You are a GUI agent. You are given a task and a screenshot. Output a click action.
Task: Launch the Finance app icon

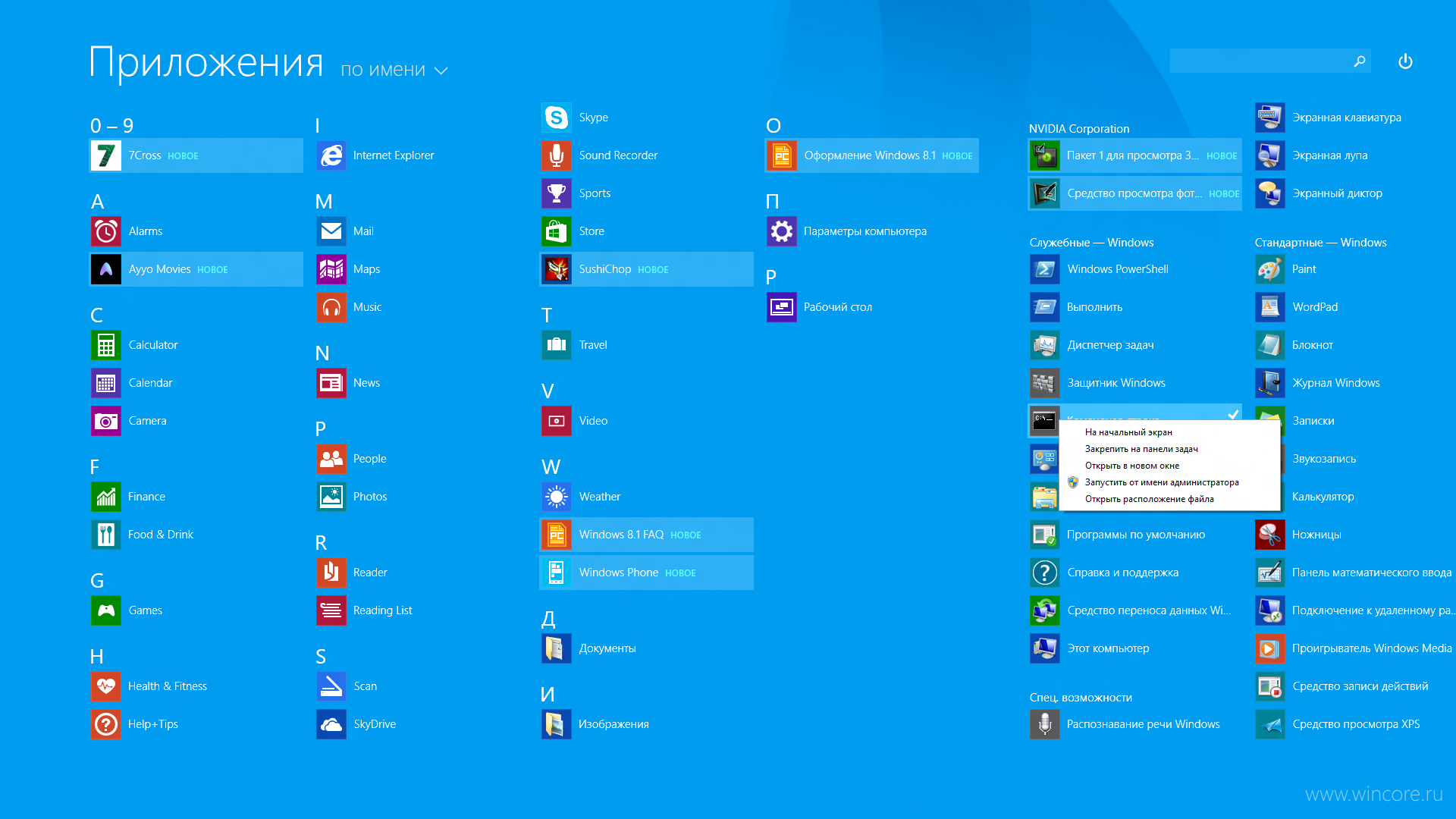tap(106, 497)
